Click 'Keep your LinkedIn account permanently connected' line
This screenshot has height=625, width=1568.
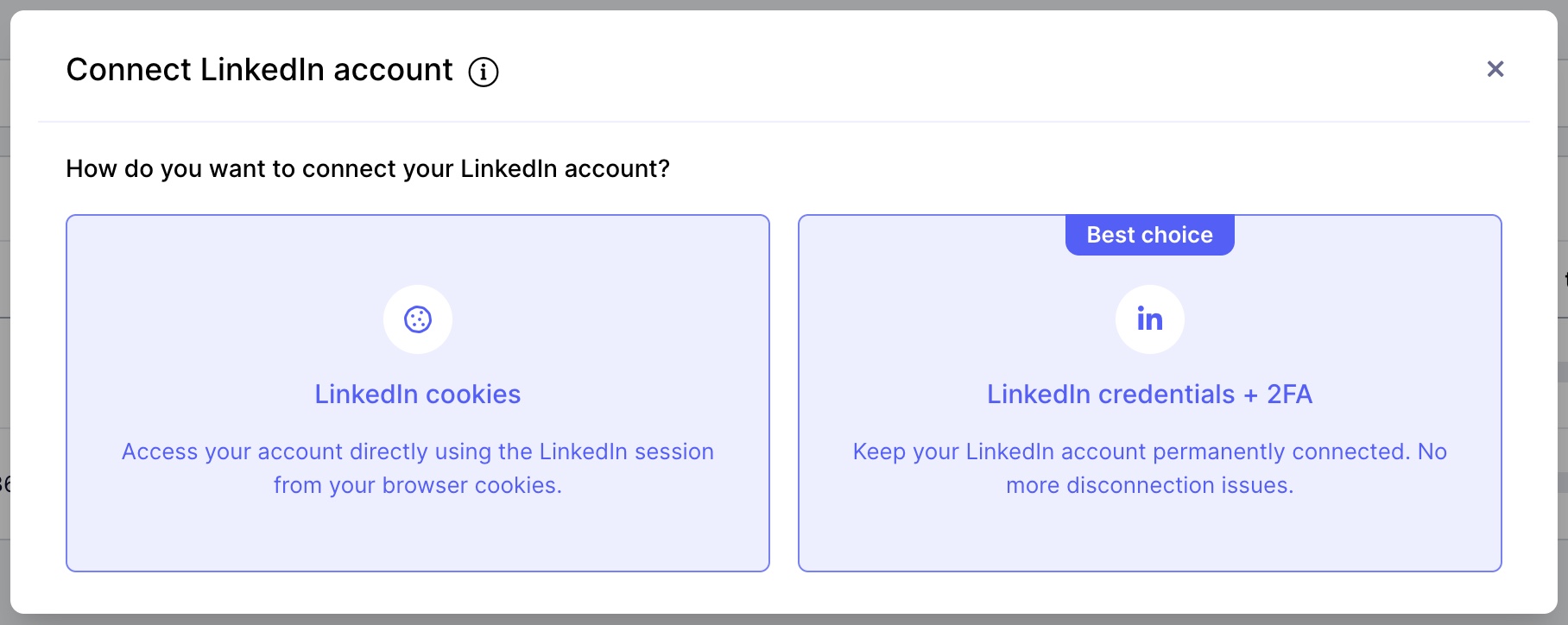[1150, 451]
